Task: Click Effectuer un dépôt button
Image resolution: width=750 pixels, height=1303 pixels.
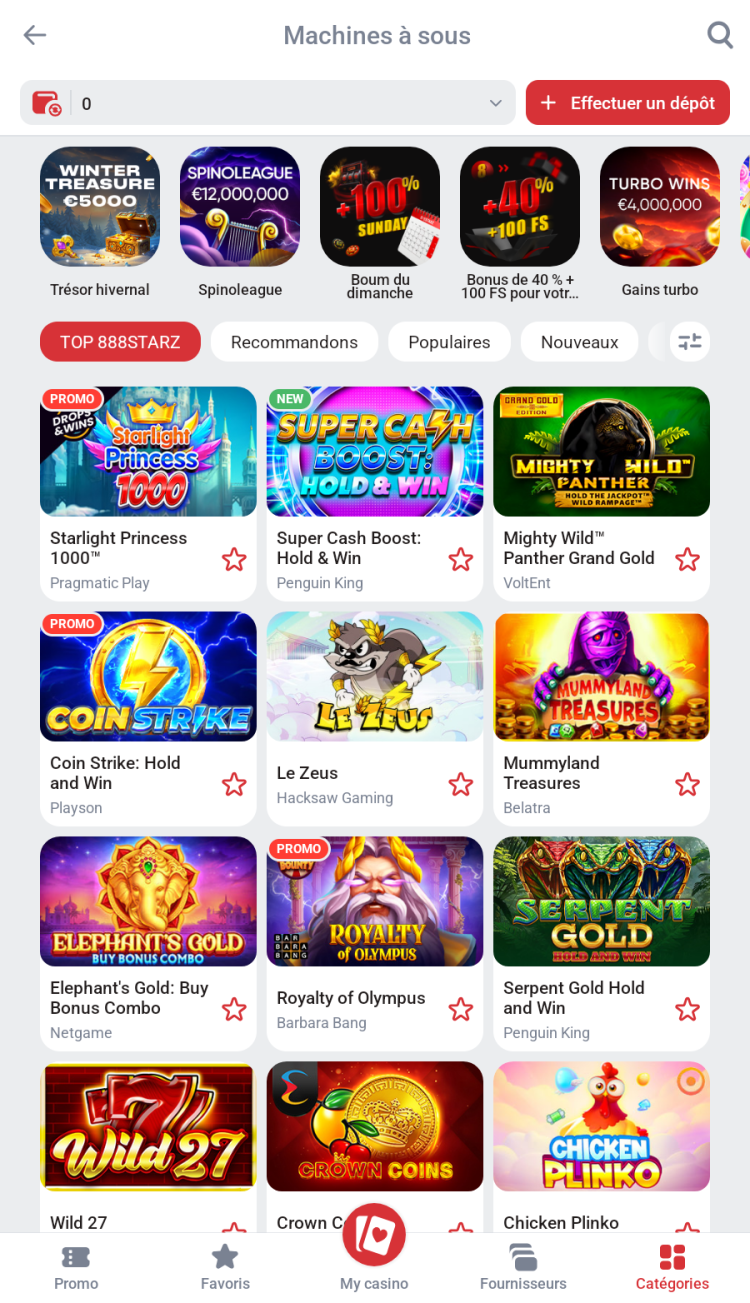Action: [x=628, y=103]
